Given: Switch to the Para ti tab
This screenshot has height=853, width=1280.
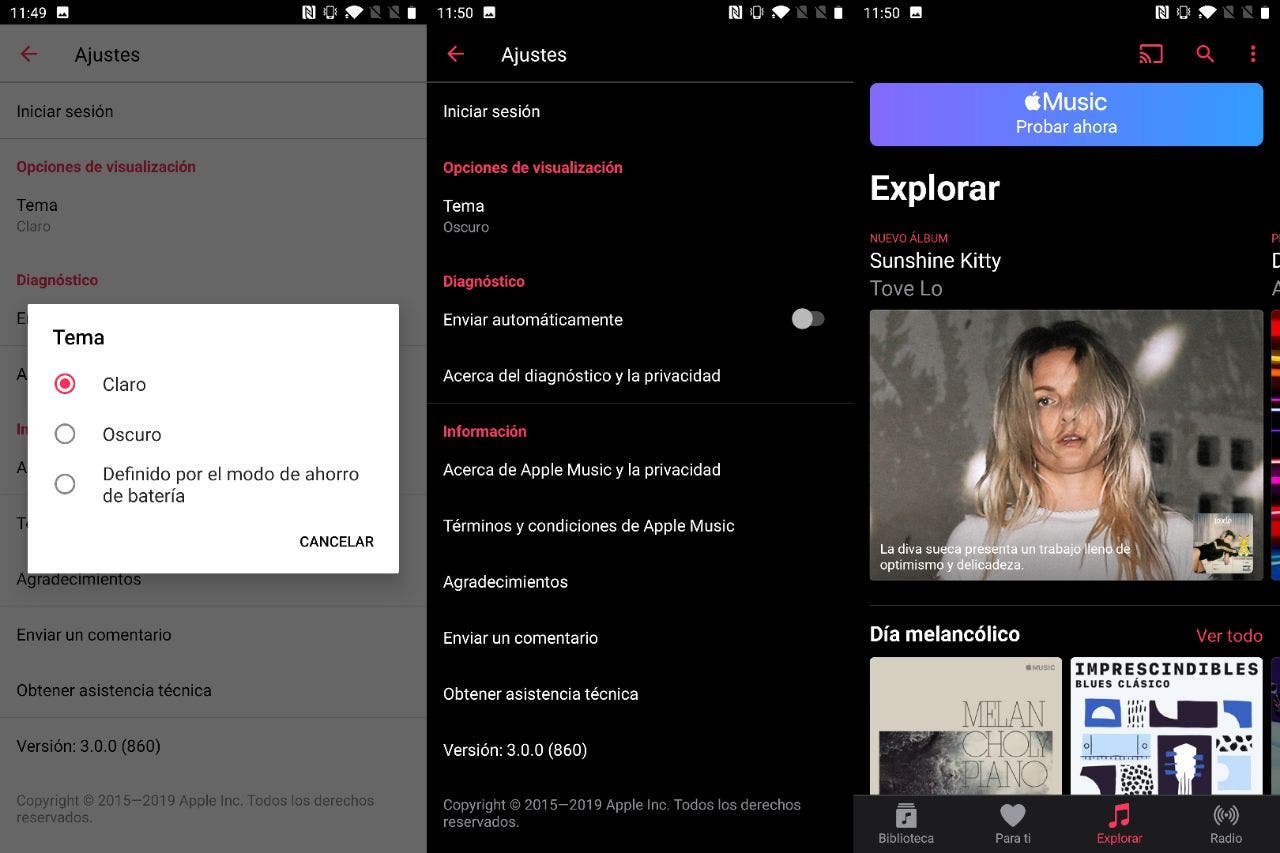Looking at the screenshot, I should coord(1013,824).
